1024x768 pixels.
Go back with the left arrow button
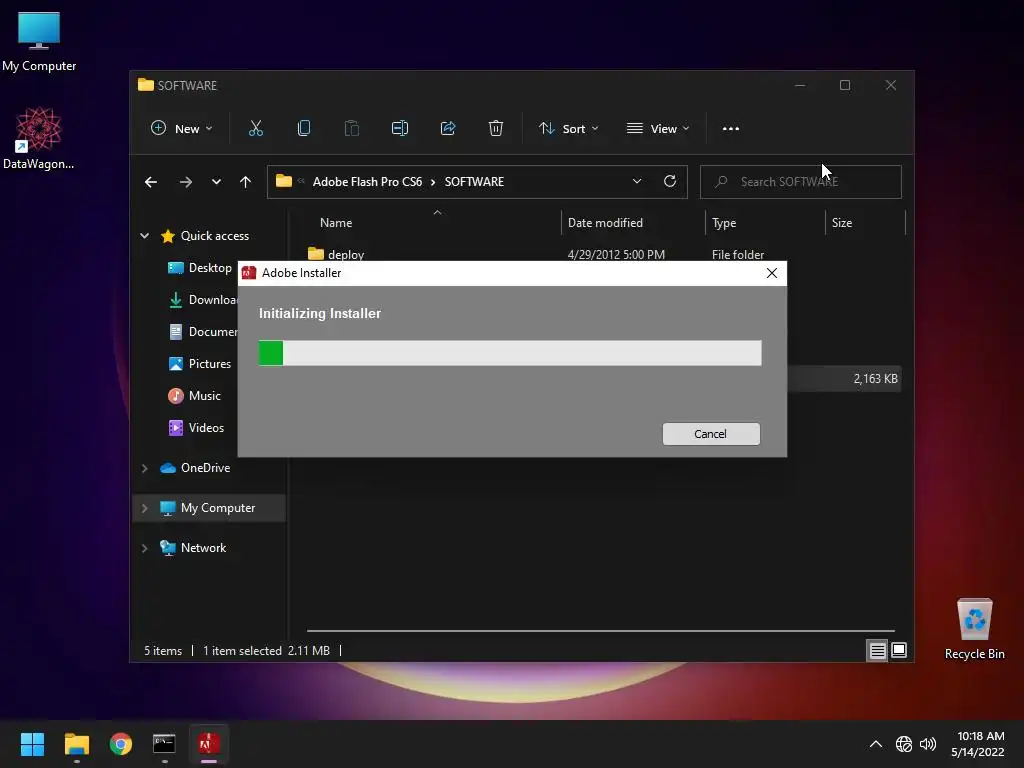coord(151,182)
